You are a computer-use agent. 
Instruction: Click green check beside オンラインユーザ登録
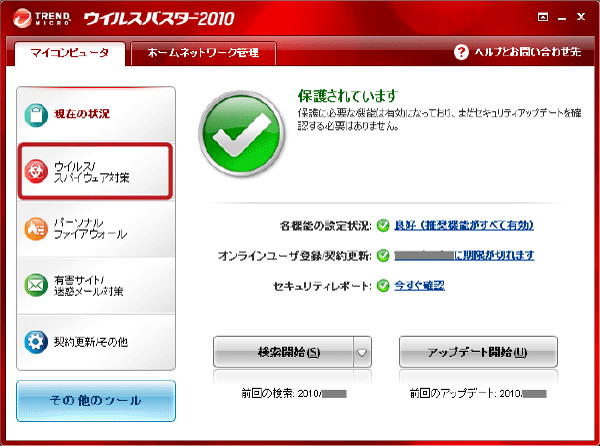point(383,256)
